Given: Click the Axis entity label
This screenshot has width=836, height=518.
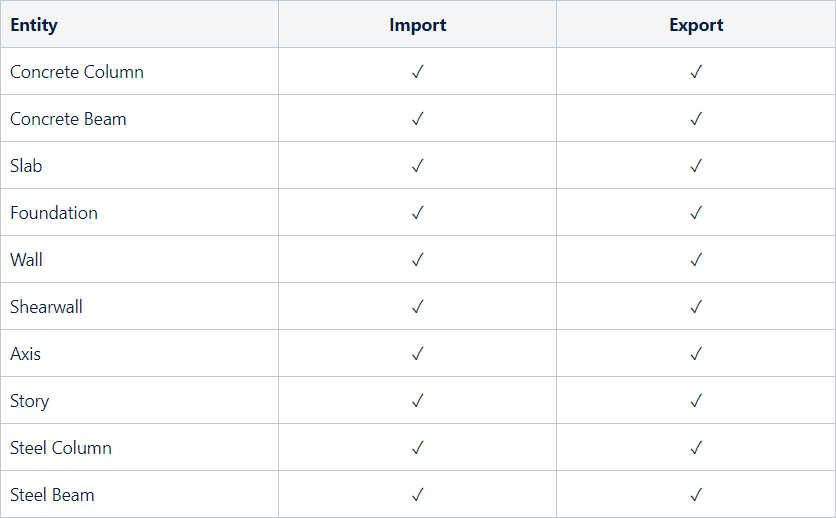Looking at the screenshot, I should coord(26,354).
